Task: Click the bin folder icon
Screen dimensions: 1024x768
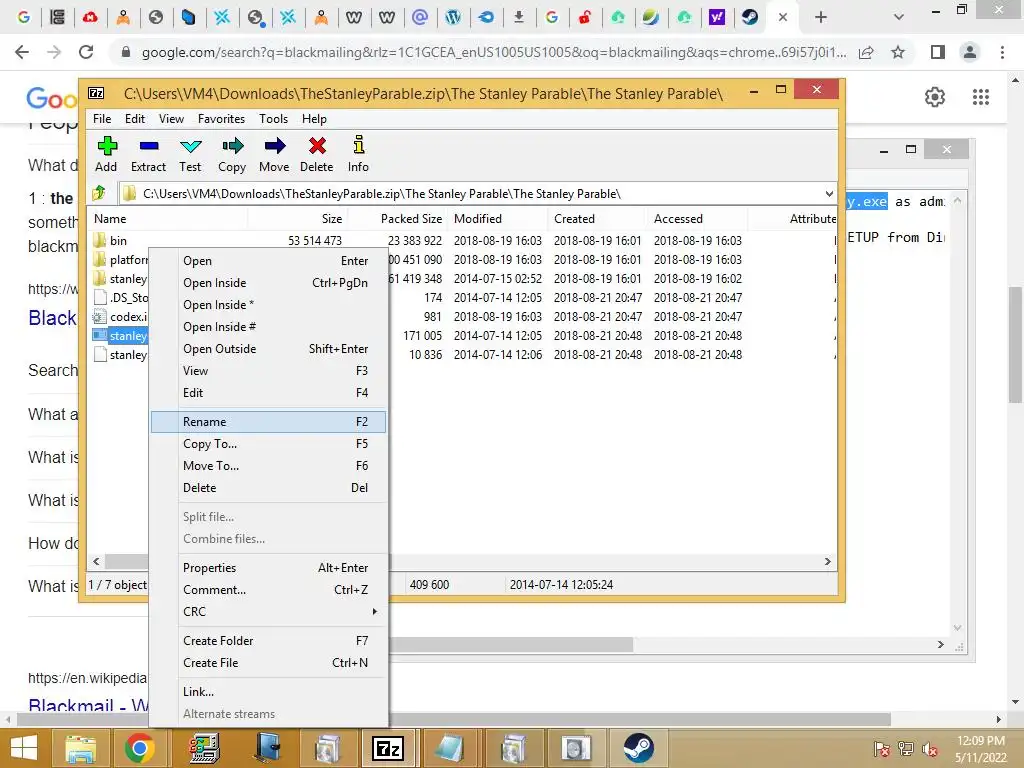Action: [x=99, y=240]
